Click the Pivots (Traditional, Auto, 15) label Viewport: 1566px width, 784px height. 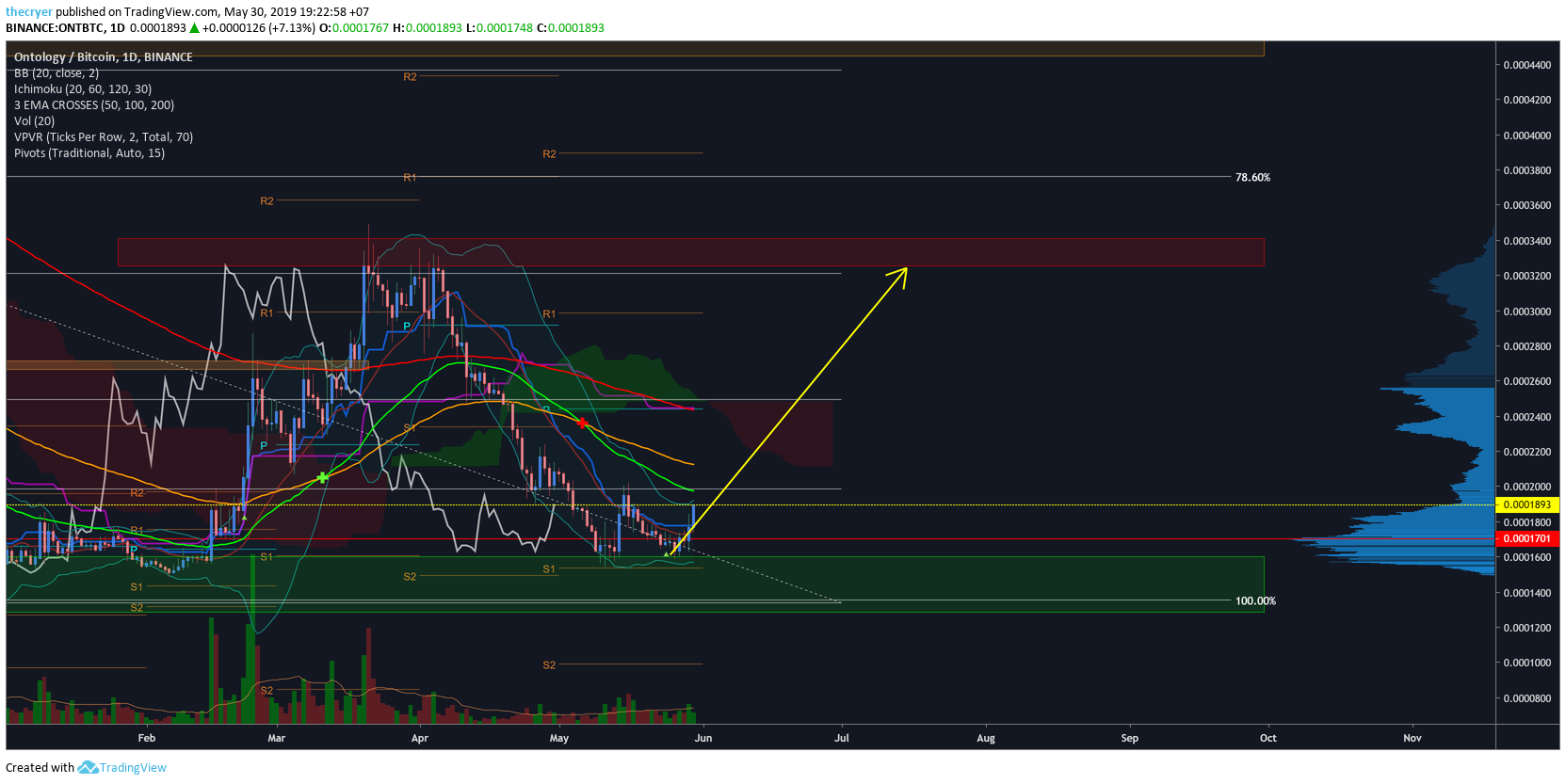tap(89, 153)
